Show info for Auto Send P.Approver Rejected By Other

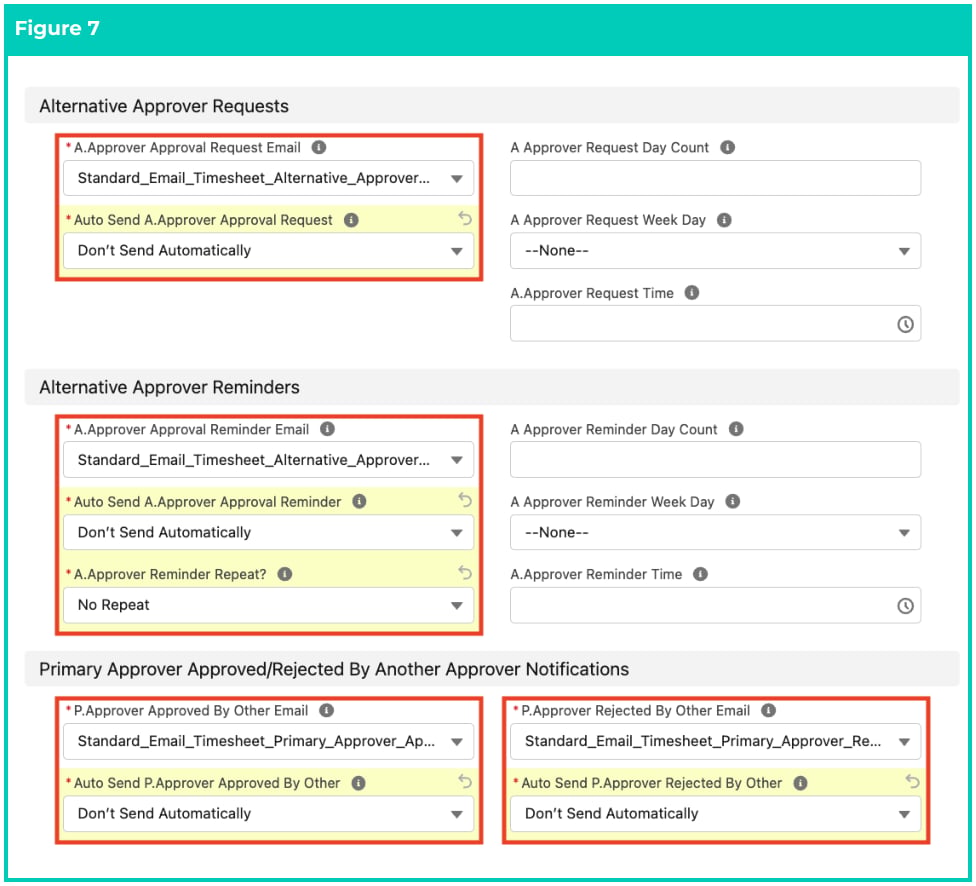click(x=800, y=783)
